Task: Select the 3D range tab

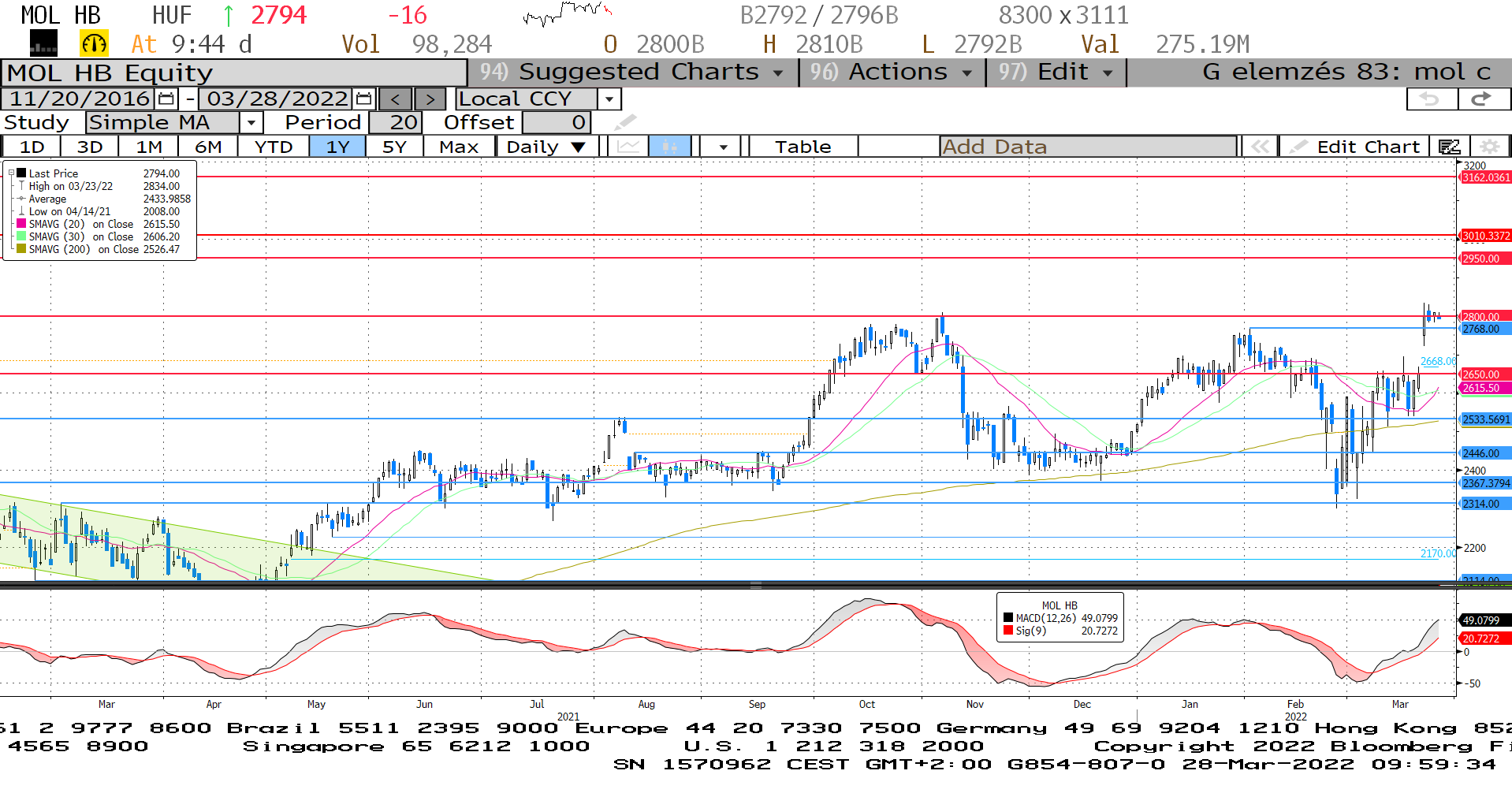Action: pyautogui.click(x=90, y=147)
